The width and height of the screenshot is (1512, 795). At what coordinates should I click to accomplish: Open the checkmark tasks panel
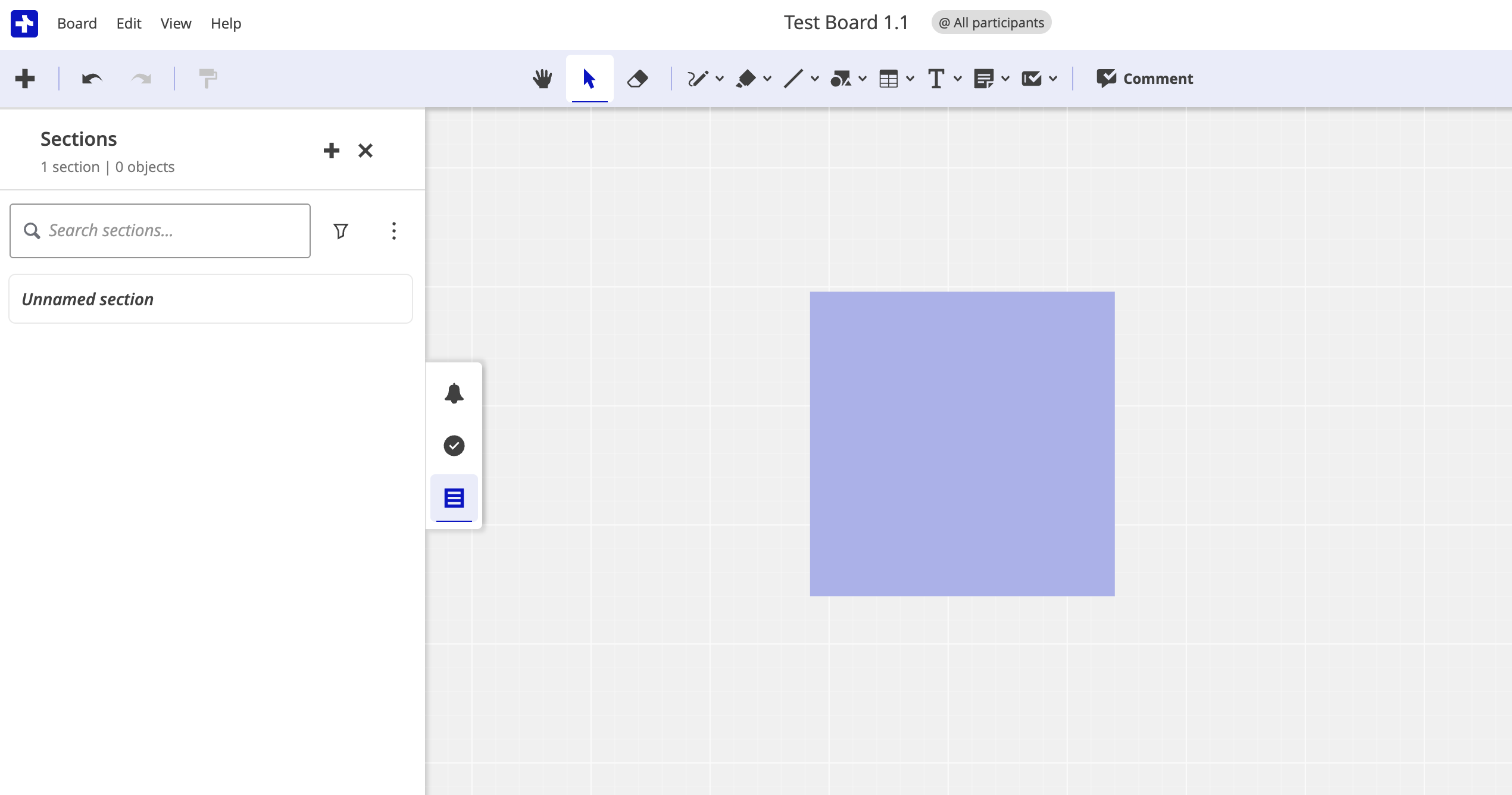pyautogui.click(x=454, y=446)
